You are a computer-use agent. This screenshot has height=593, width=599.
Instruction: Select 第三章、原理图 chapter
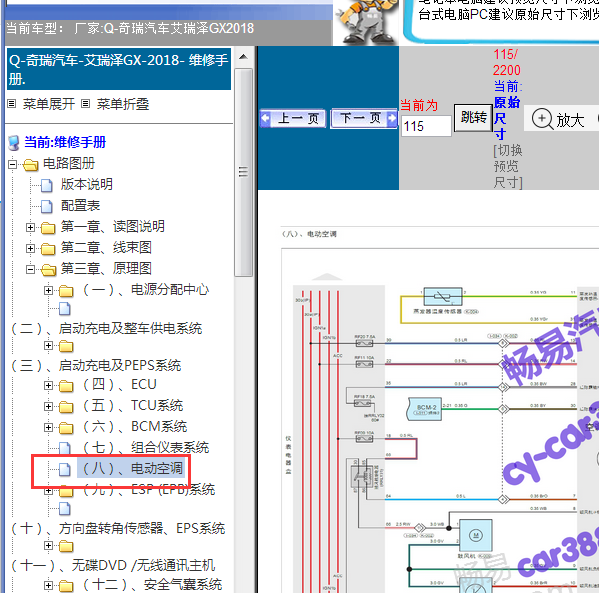pos(106,268)
